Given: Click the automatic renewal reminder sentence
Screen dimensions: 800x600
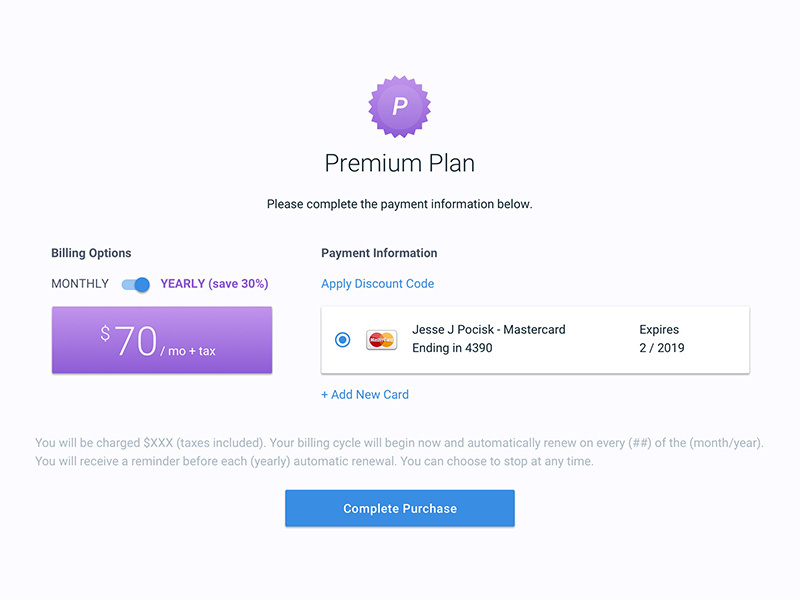Looking at the screenshot, I should pyautogui.click(x=314, y=461).
